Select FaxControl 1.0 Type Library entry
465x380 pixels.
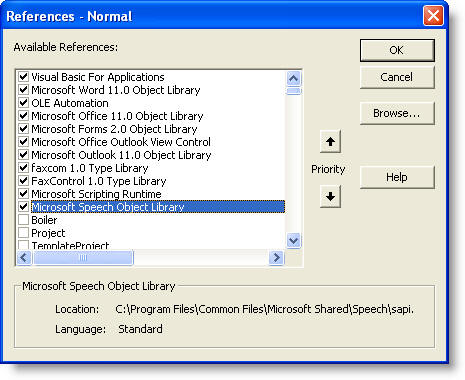pos(99,181)
